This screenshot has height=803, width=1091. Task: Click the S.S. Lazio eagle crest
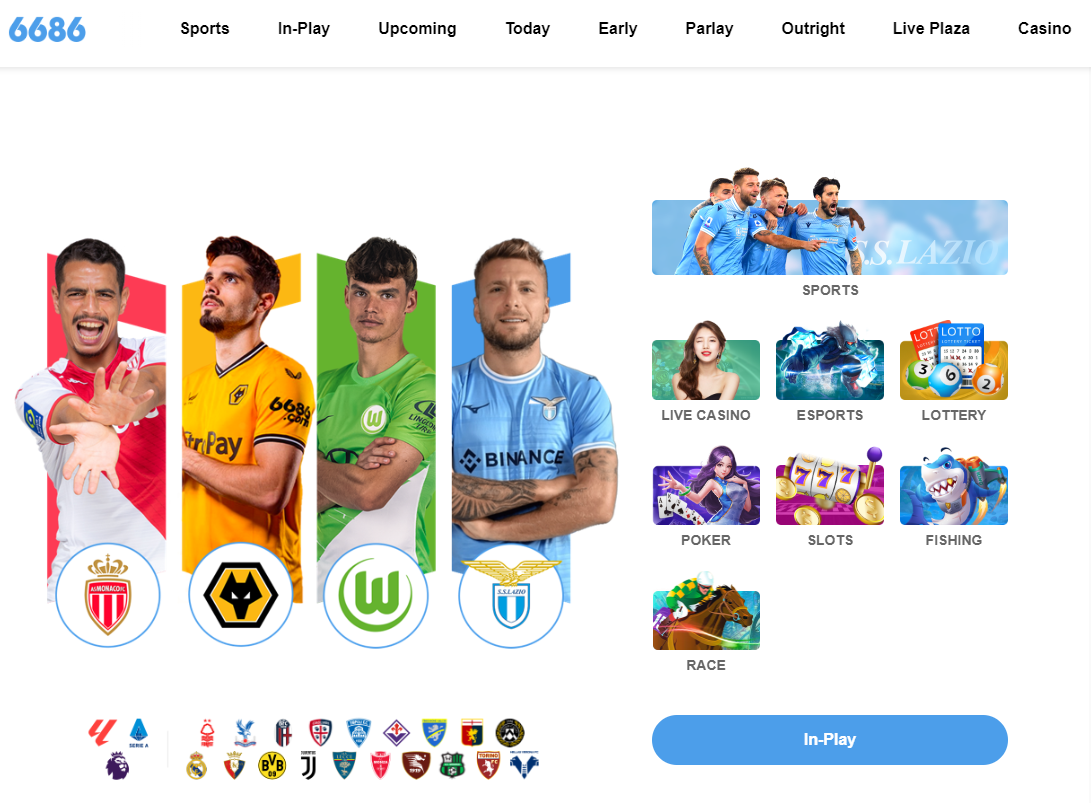[511, 596]
